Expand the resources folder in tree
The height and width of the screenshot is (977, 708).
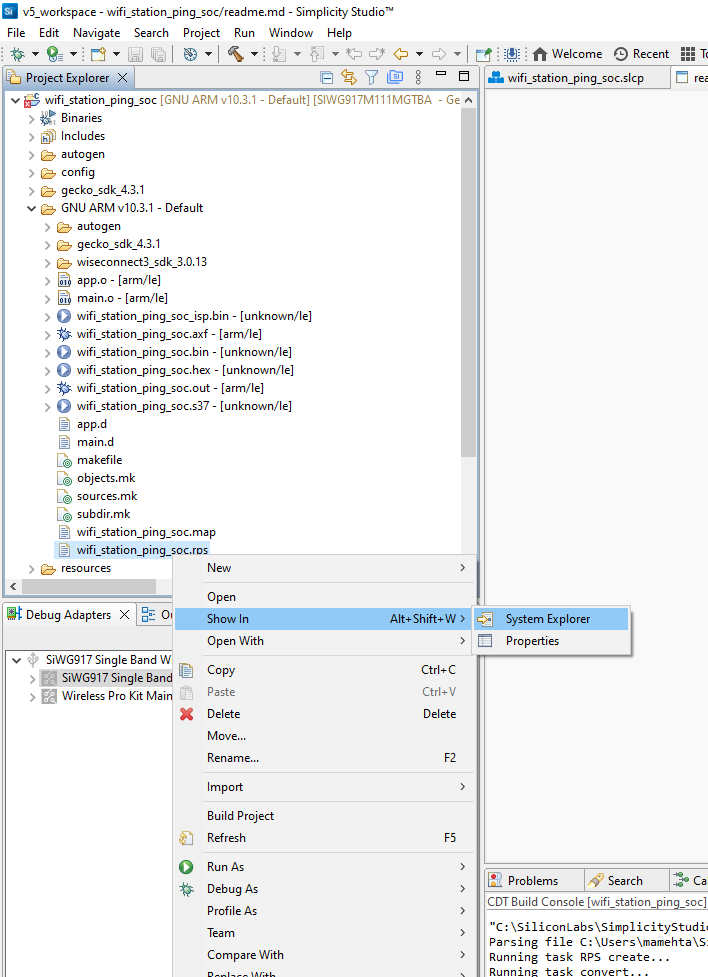tap(33, 568)
